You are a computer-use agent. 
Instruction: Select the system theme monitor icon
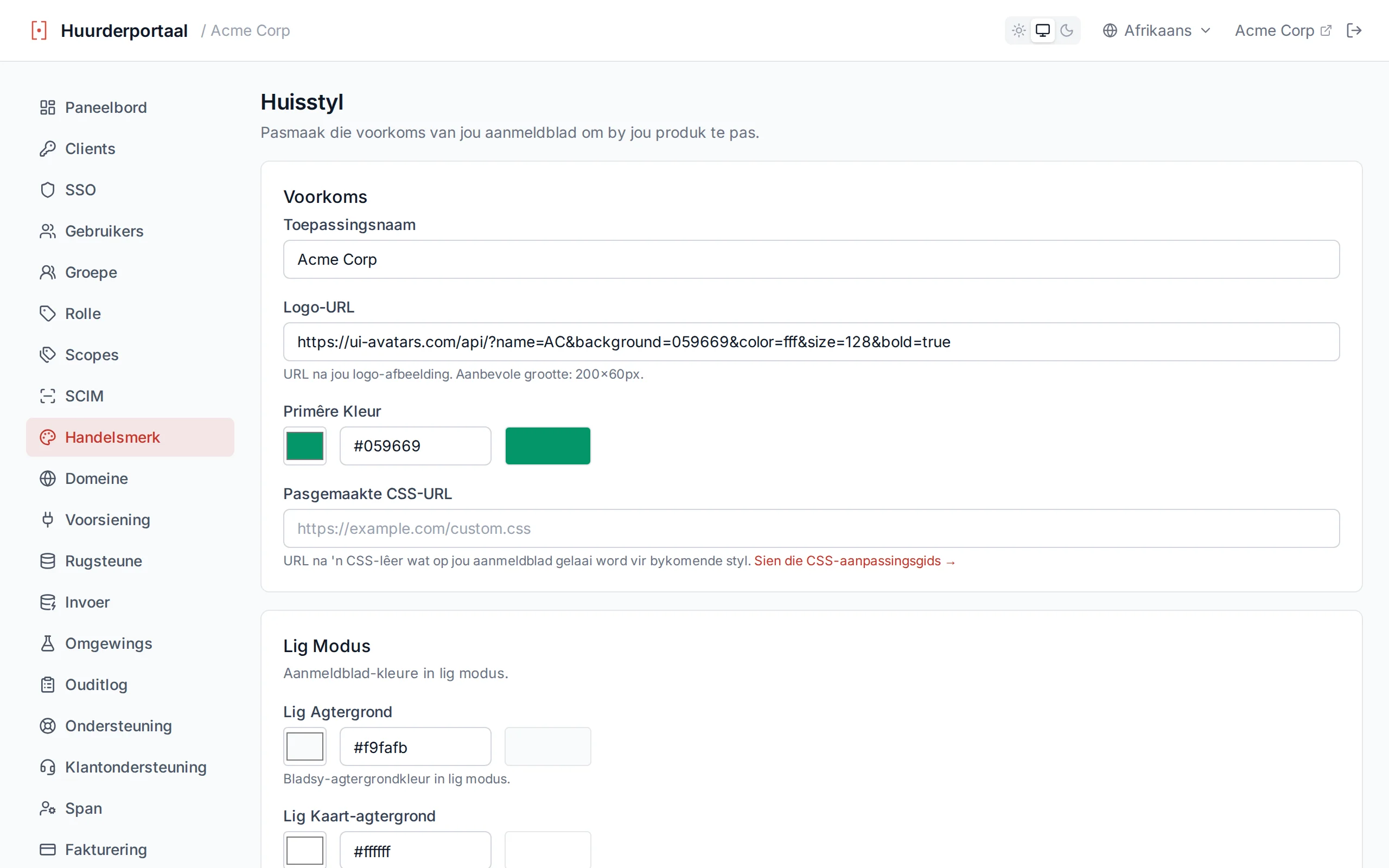coord(1042,30)
